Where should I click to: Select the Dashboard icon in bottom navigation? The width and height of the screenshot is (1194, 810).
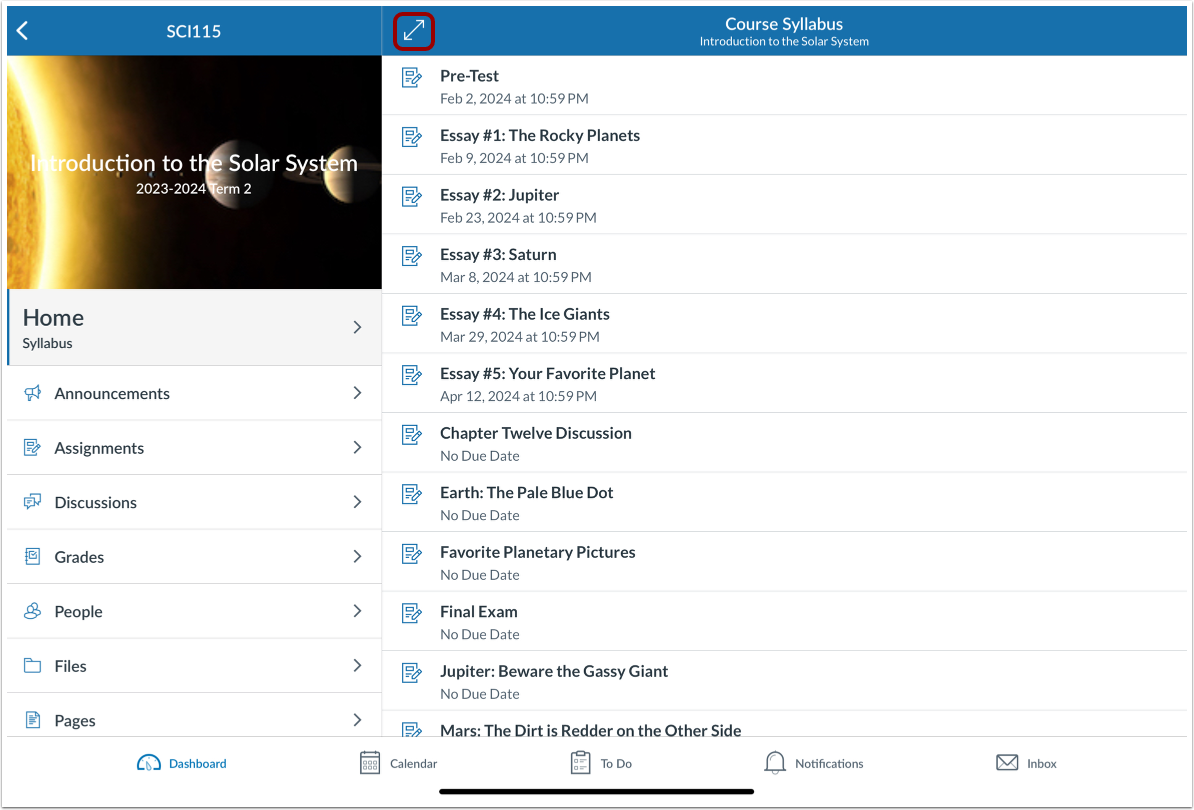[x=149, y=762]
